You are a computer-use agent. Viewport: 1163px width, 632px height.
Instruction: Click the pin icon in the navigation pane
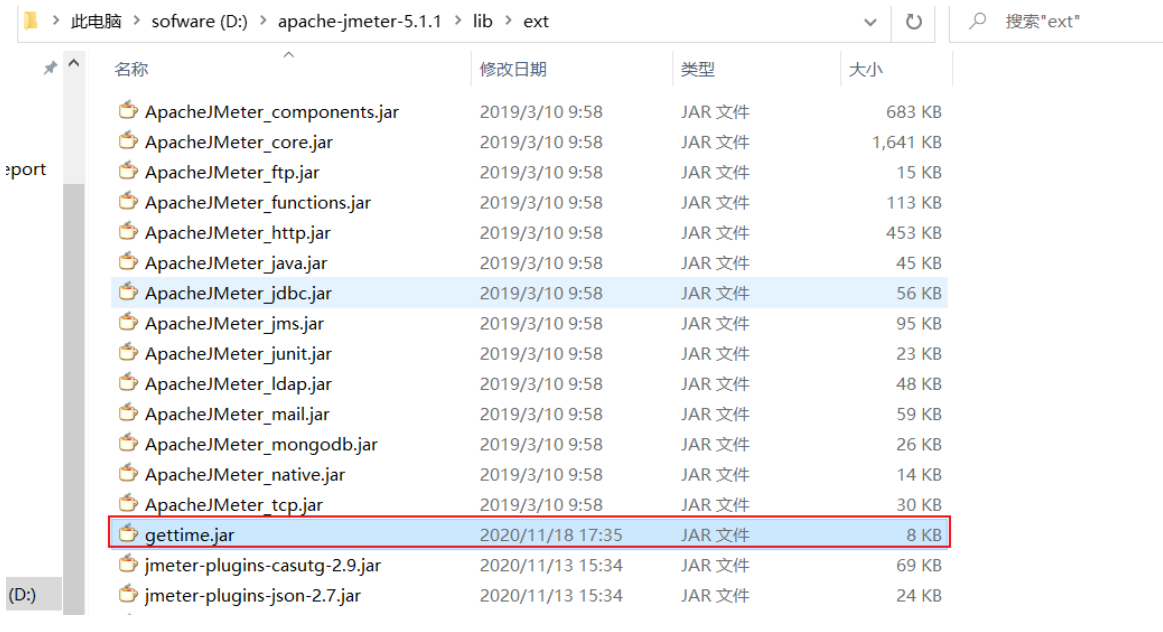tap(50, 68)
